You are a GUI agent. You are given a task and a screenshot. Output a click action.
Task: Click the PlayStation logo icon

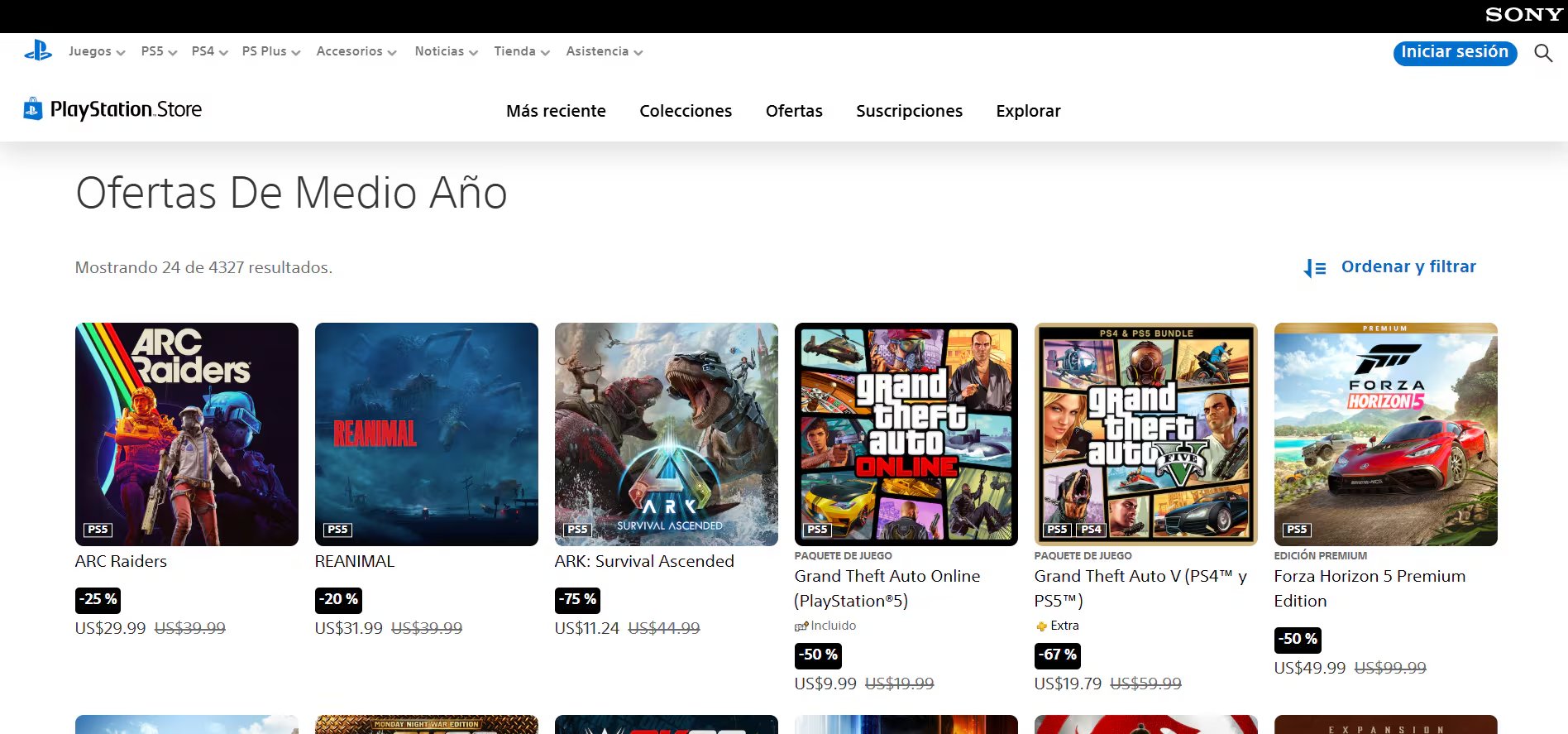click(x=38, y=51)
